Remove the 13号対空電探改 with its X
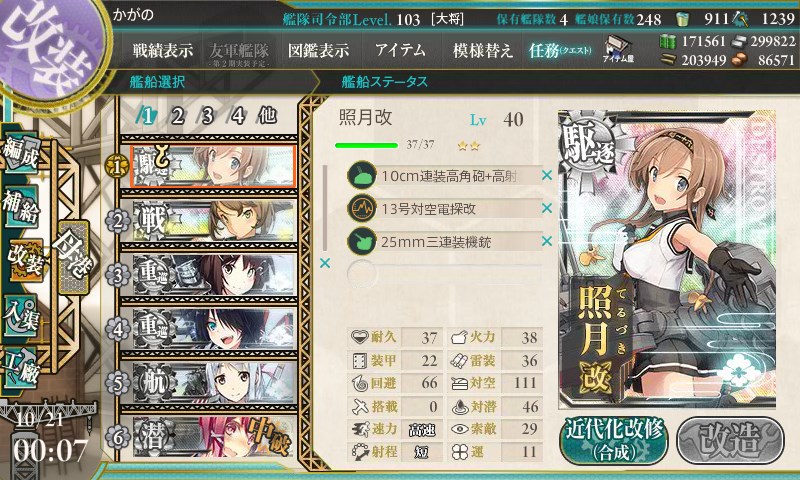The width and height of the screenshot is (800, 480). click(x=547, y=208)
